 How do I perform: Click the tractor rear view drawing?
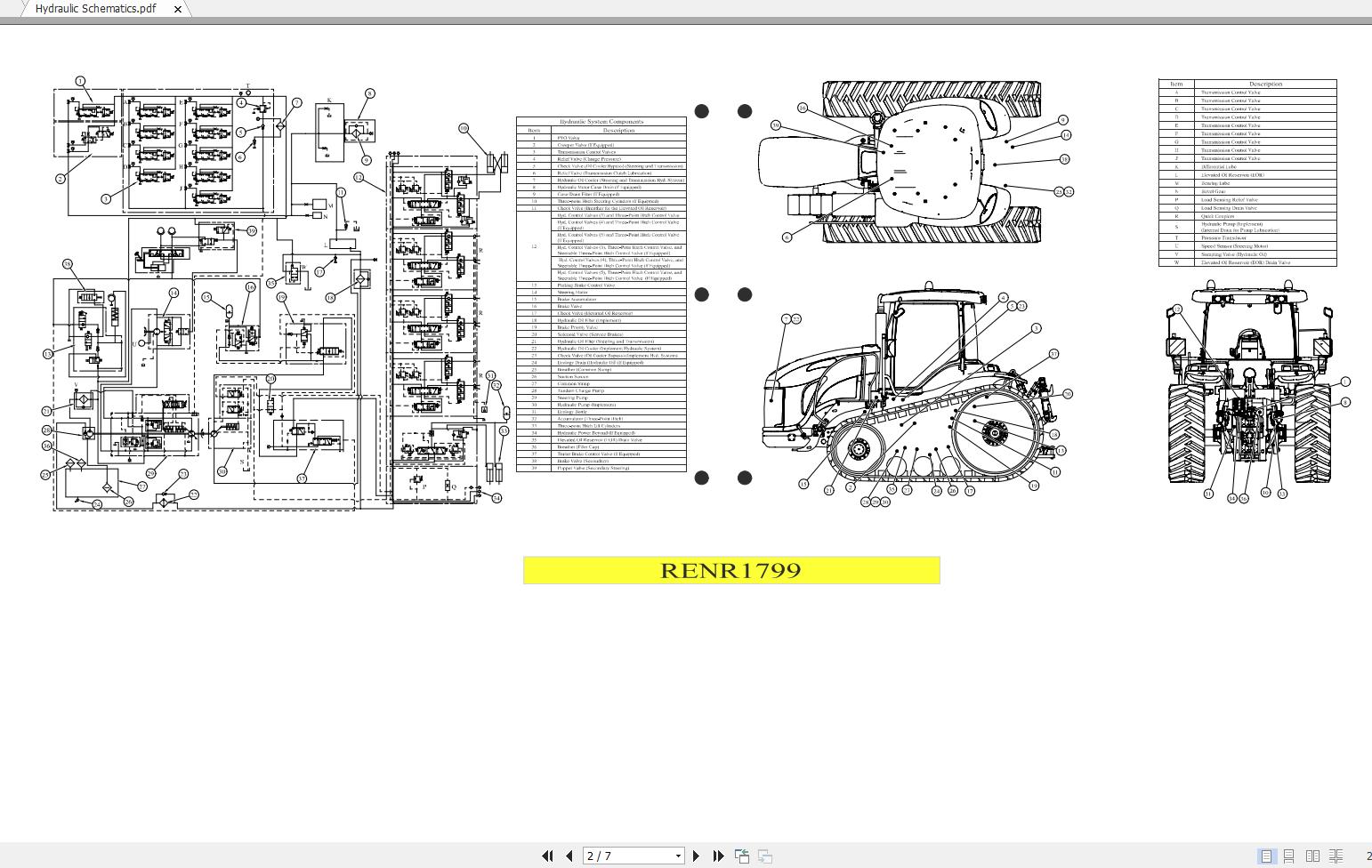pyautogui.click(x=1249, y=387)
